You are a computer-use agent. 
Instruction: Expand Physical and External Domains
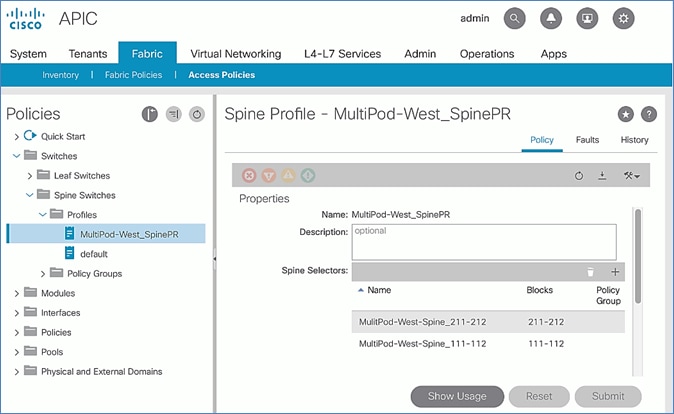(16, 372)
